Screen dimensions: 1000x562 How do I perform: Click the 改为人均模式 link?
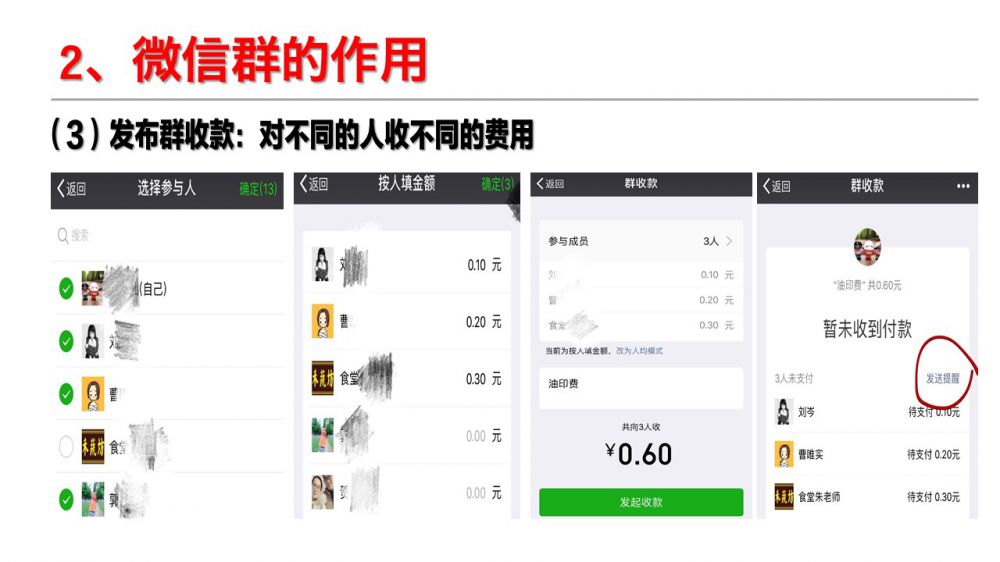coord(639,351)
